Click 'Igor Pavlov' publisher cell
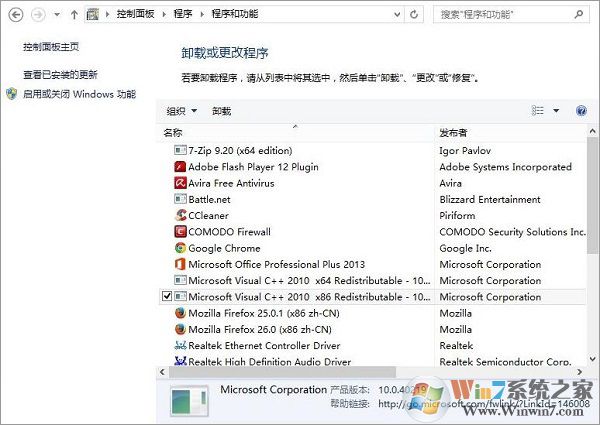The image size is (600, 425). [465, 151]
